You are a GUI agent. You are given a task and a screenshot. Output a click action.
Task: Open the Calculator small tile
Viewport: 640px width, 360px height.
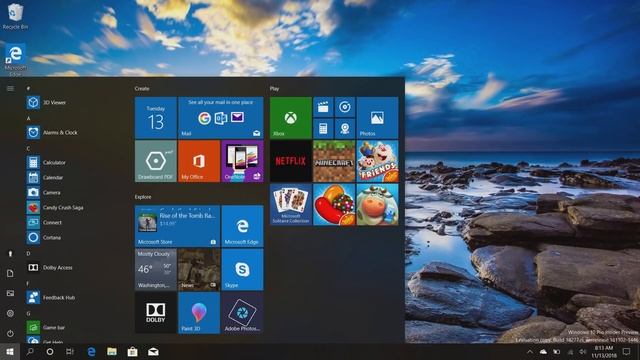[323, 129]
